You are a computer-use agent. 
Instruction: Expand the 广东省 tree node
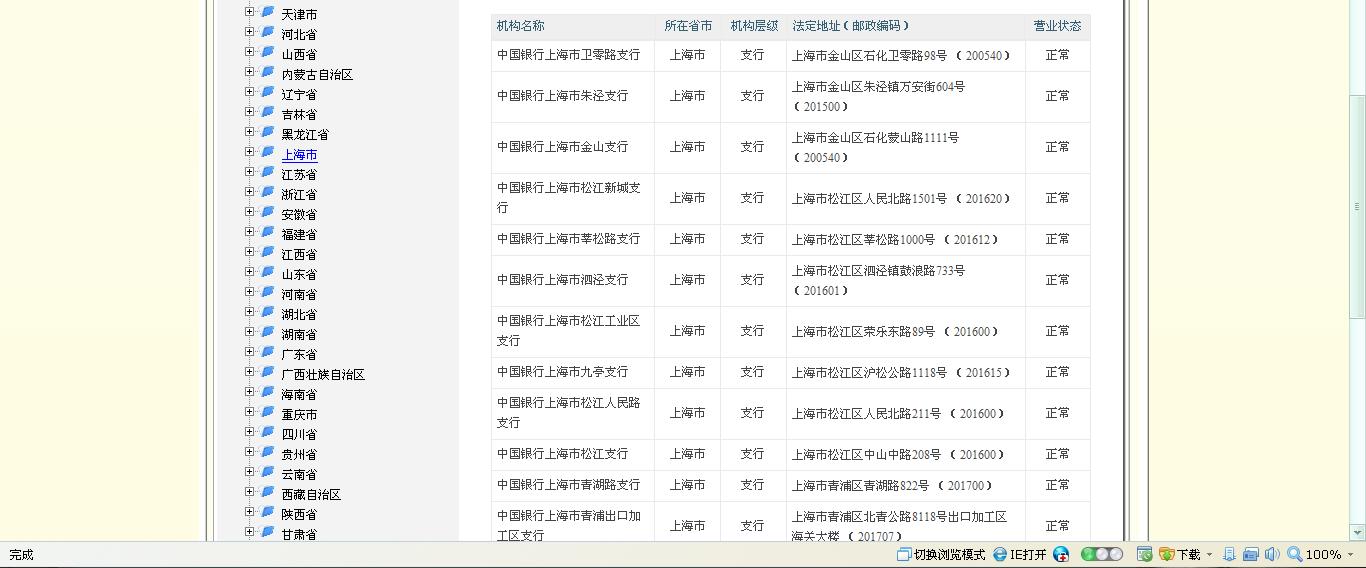[250, 352]
